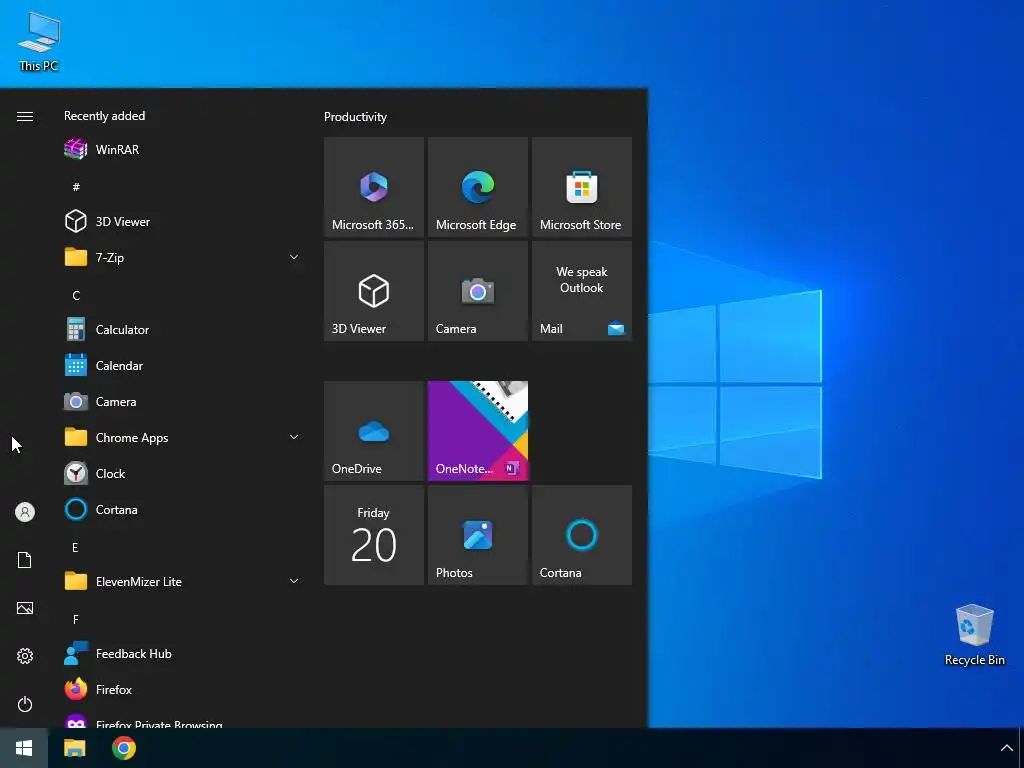Open the user account icon
This screenshot has height=768, width=1024.
tap(25, 512)
